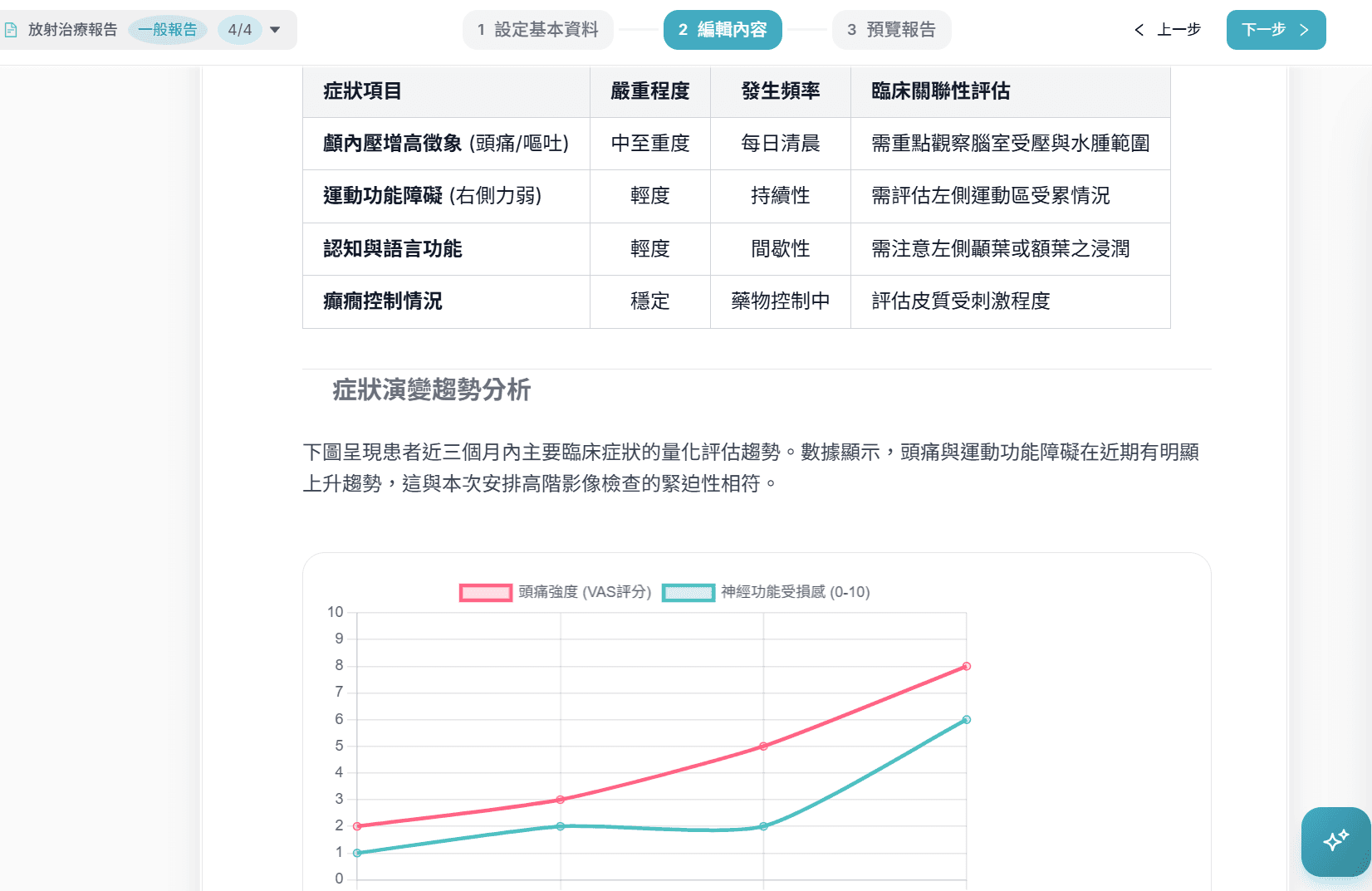The image size is (1372, 891).
Task: Click the 4/4 page count badge
Action: click(240, 30)
